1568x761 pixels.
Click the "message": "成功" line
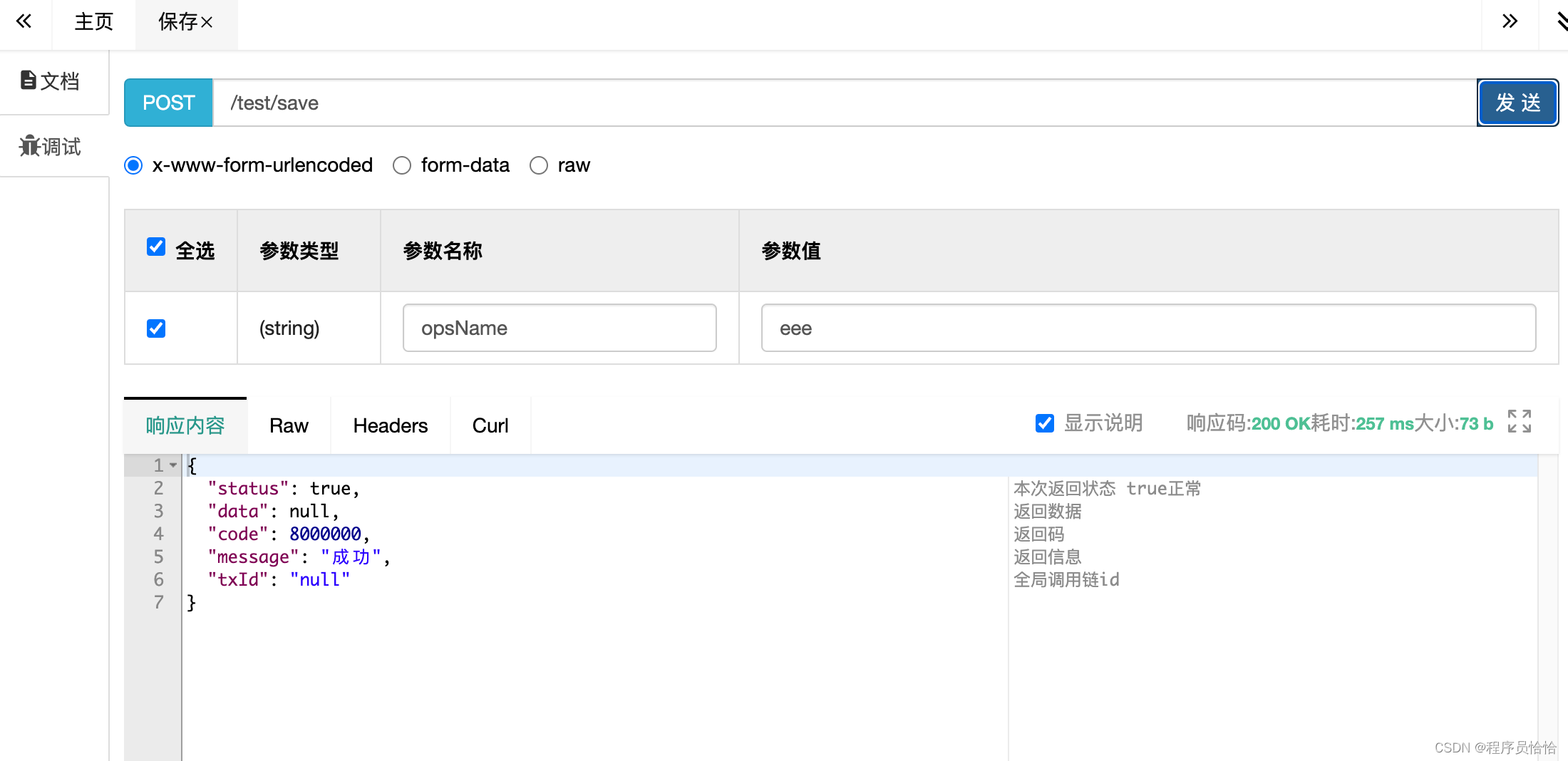(299, 556)
